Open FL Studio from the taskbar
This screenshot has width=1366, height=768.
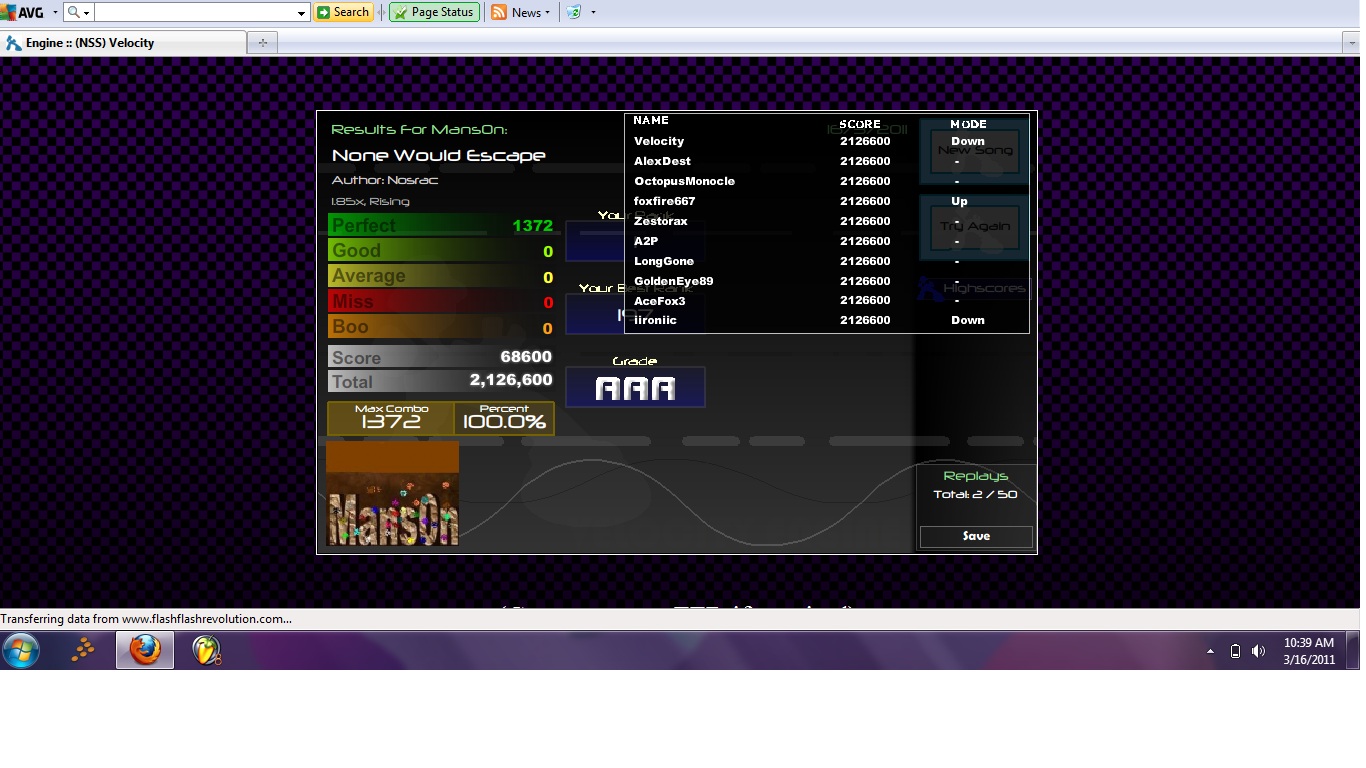[206, 650]
